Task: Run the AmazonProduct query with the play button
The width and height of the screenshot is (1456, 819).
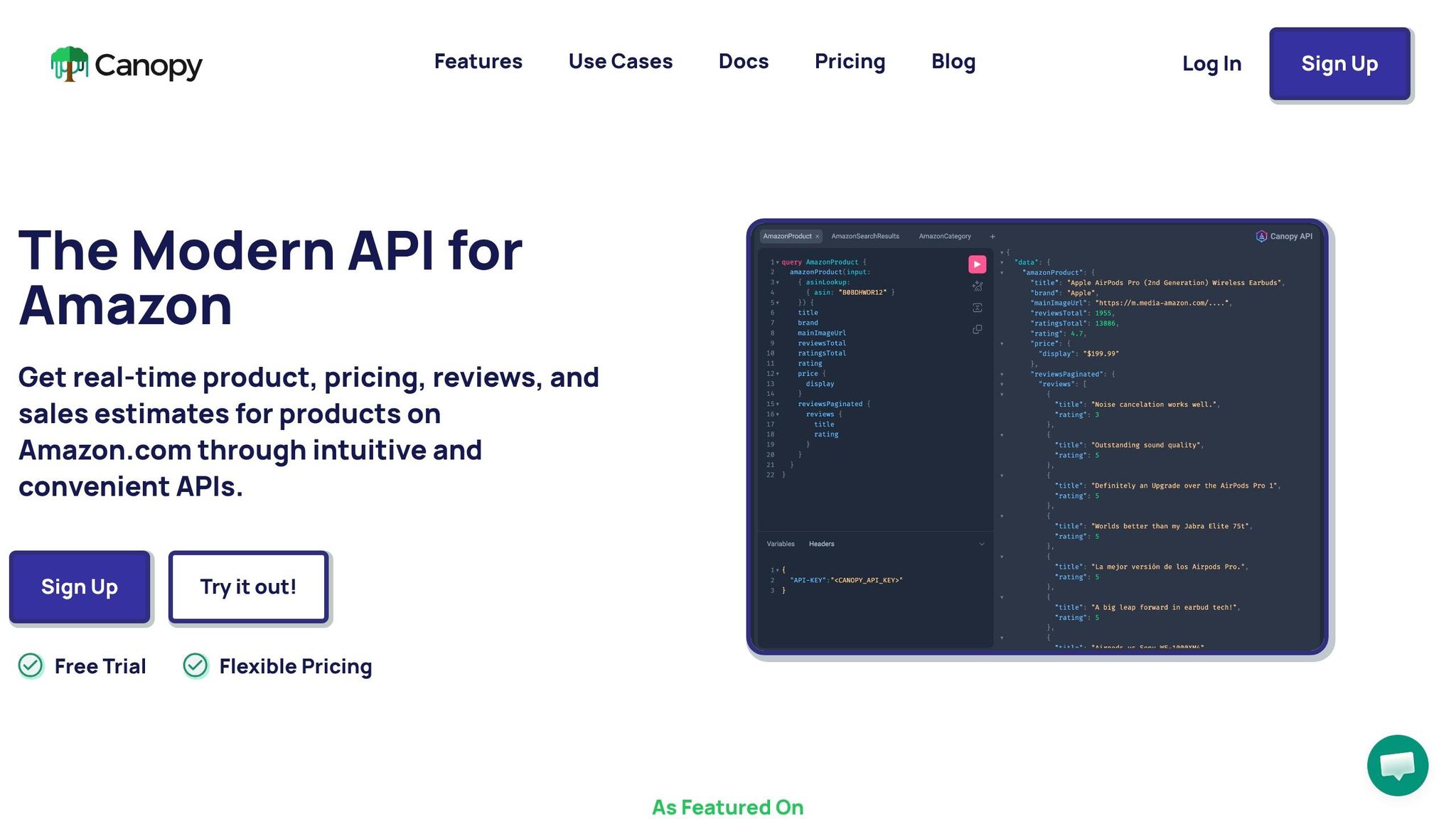Action: [978, 264]
